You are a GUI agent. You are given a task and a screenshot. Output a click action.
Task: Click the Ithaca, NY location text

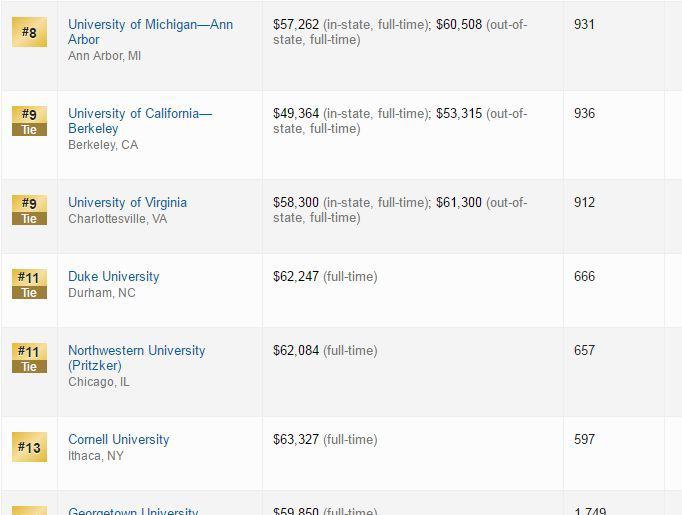pyautogui.click(x=96, y=456)
